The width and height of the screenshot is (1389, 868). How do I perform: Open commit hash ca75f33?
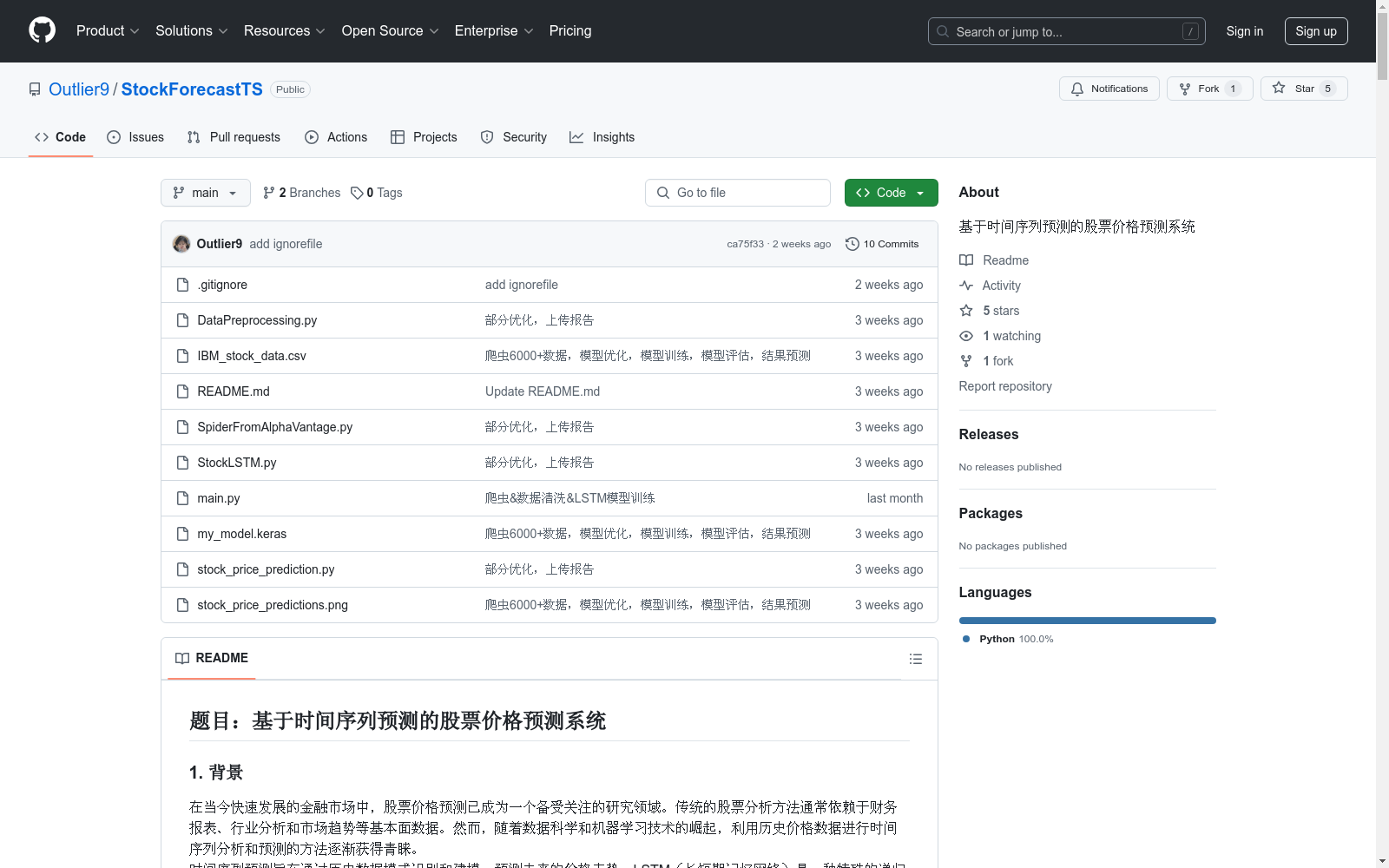(745, 244)
